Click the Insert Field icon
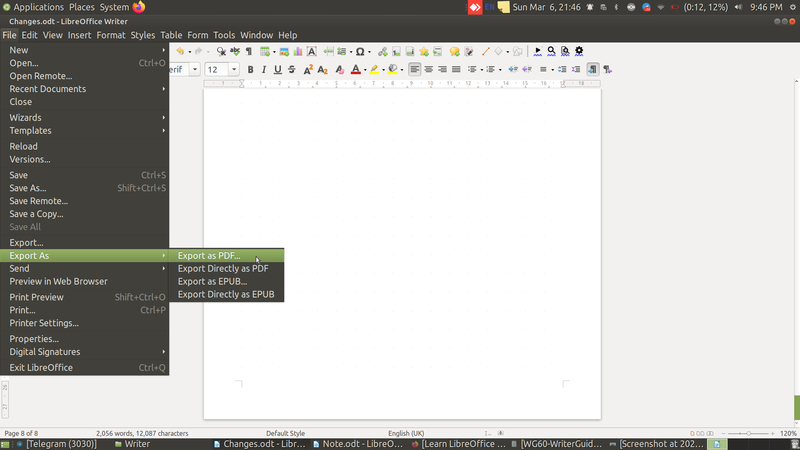This screenshot has width=800, height=450. coord(342,51)
